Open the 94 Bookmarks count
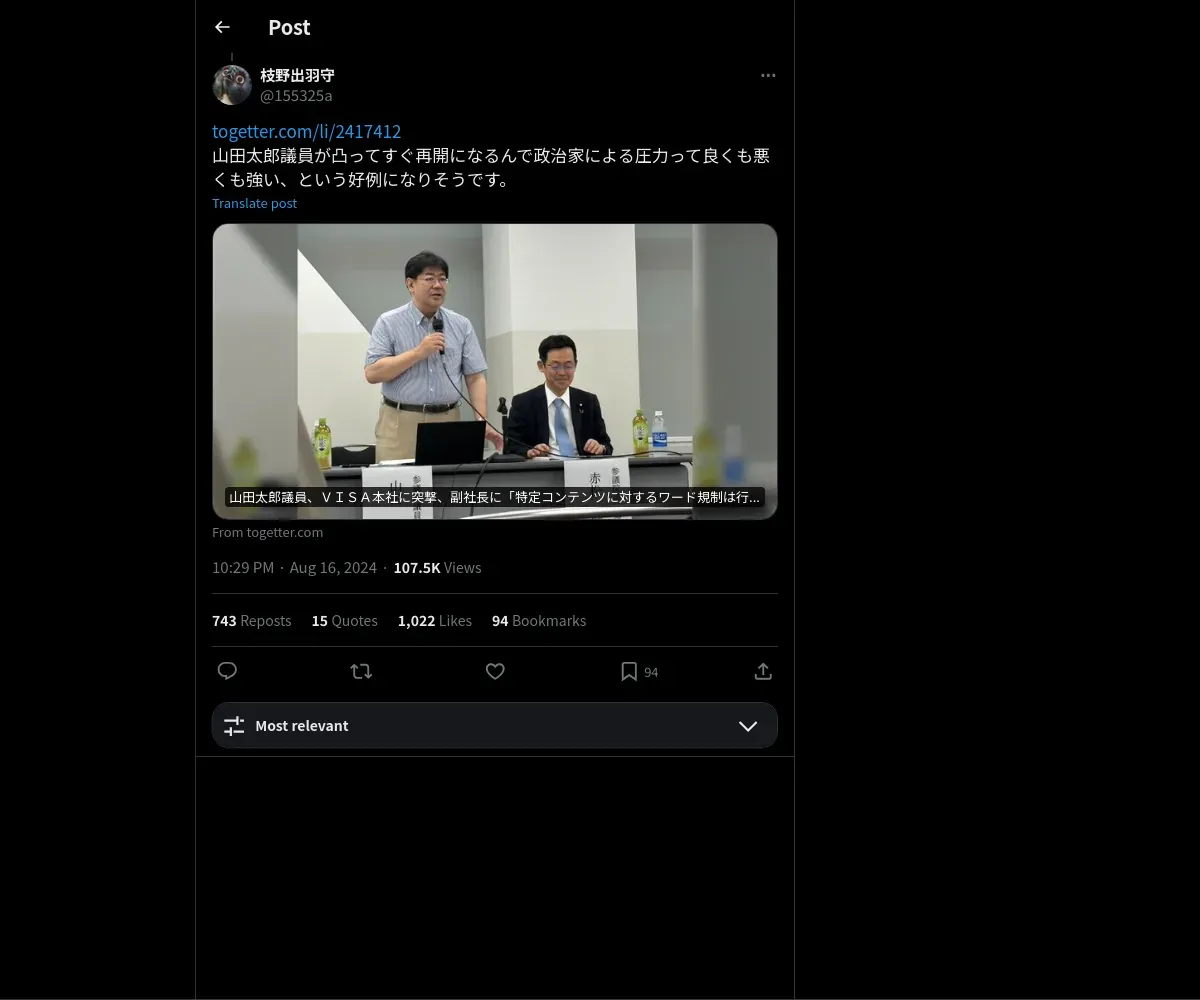The width and height of the screenshot is (1200, 1000). 539,621
